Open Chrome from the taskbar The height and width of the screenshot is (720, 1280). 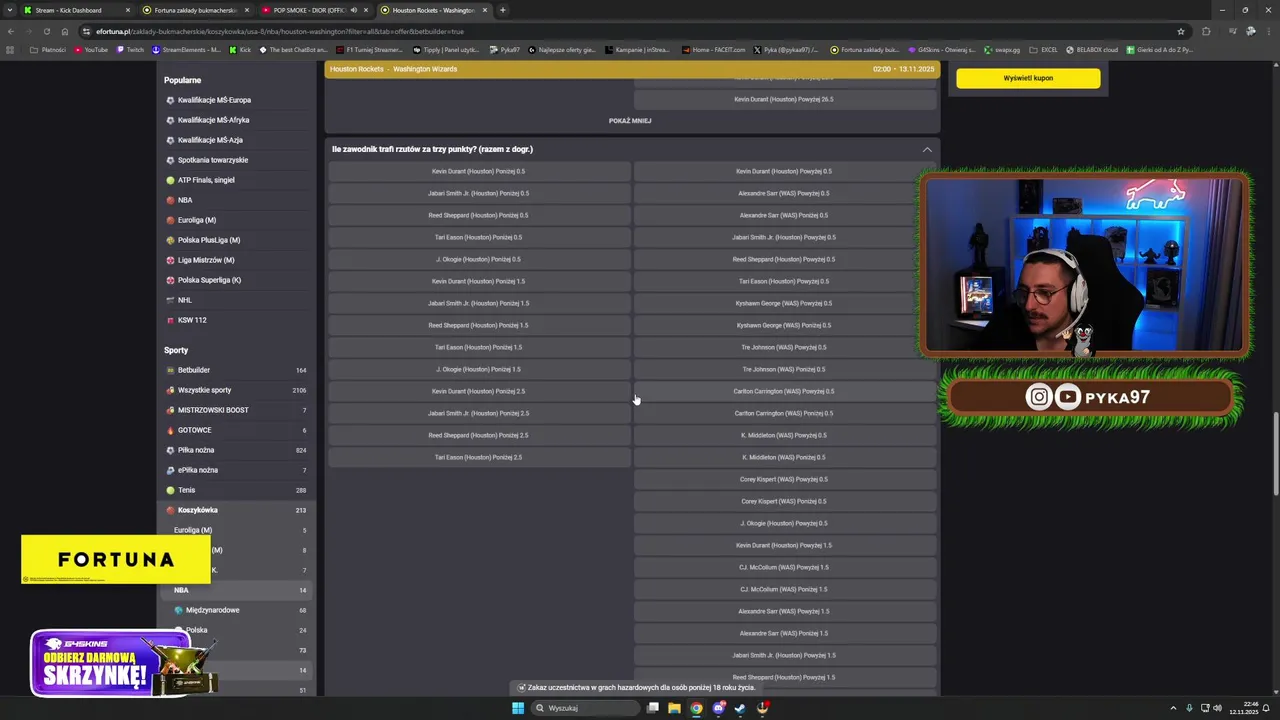click(696, 708)
